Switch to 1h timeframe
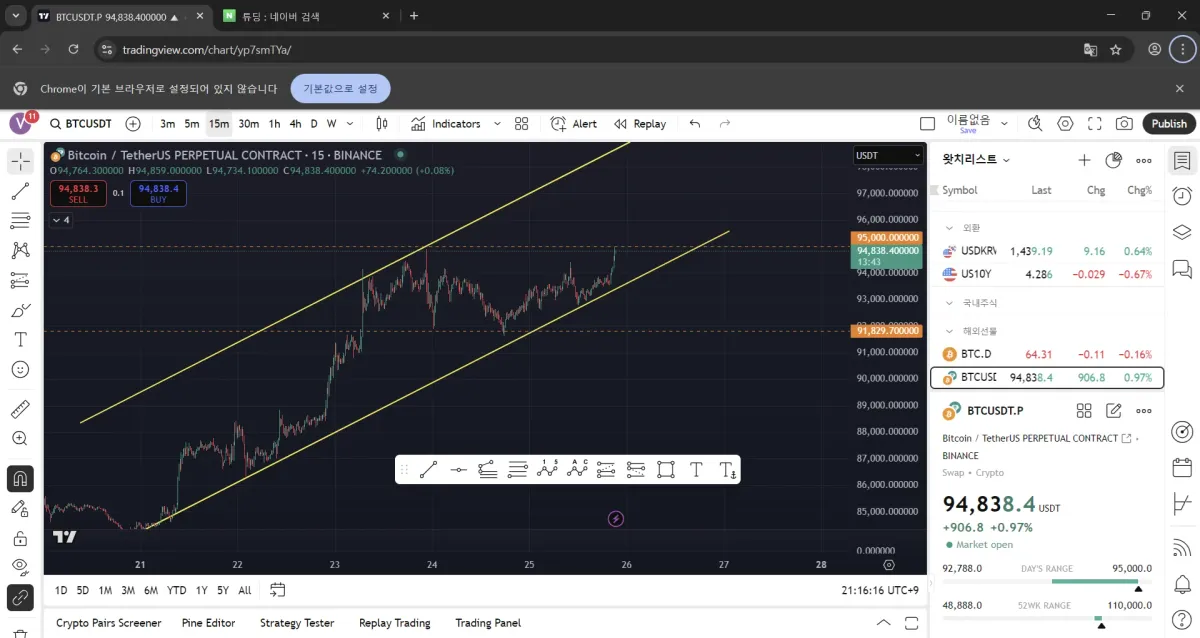 (x=275, y=124)
